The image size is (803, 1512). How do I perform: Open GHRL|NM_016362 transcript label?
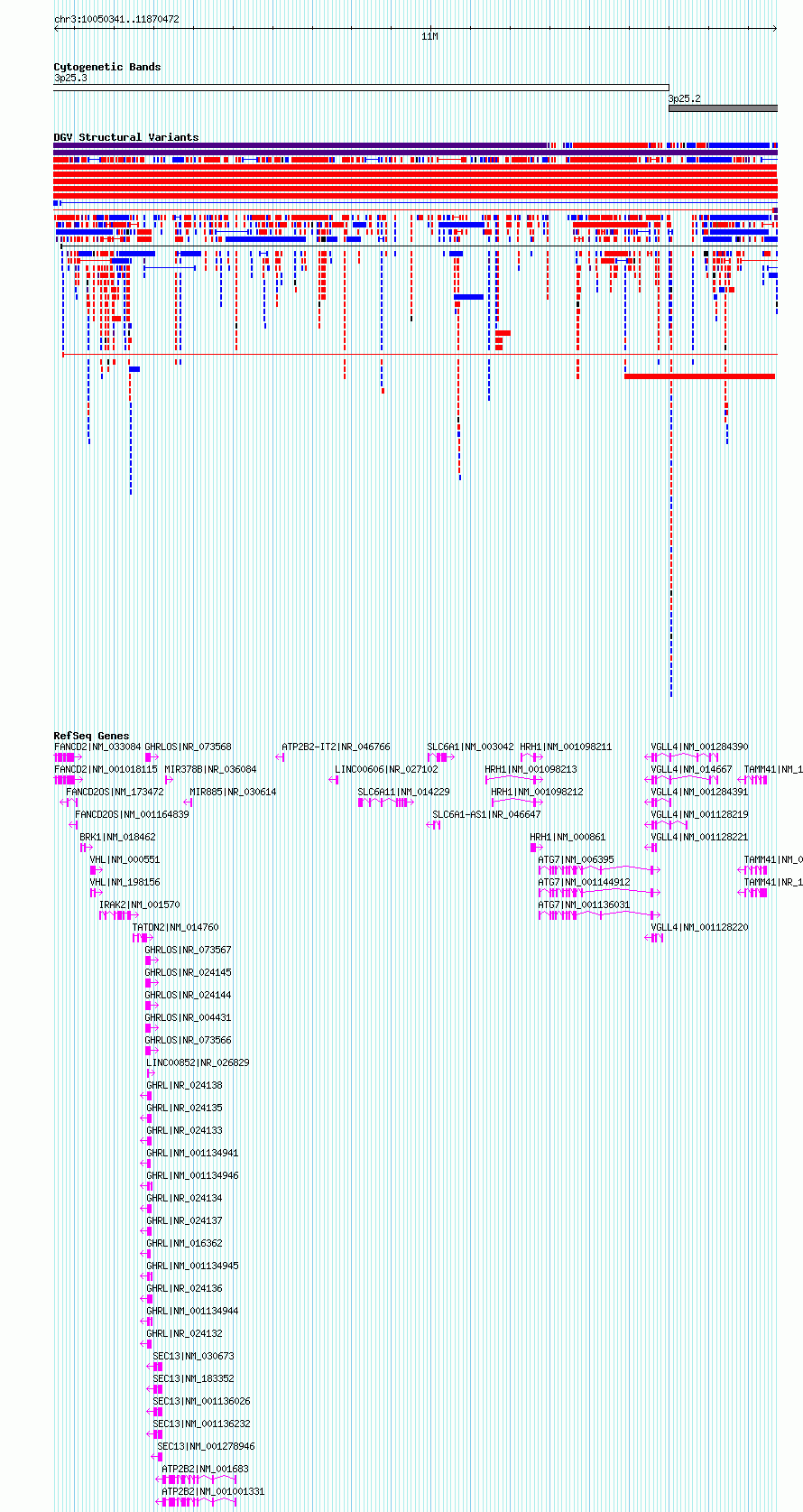coord(185,1243)
